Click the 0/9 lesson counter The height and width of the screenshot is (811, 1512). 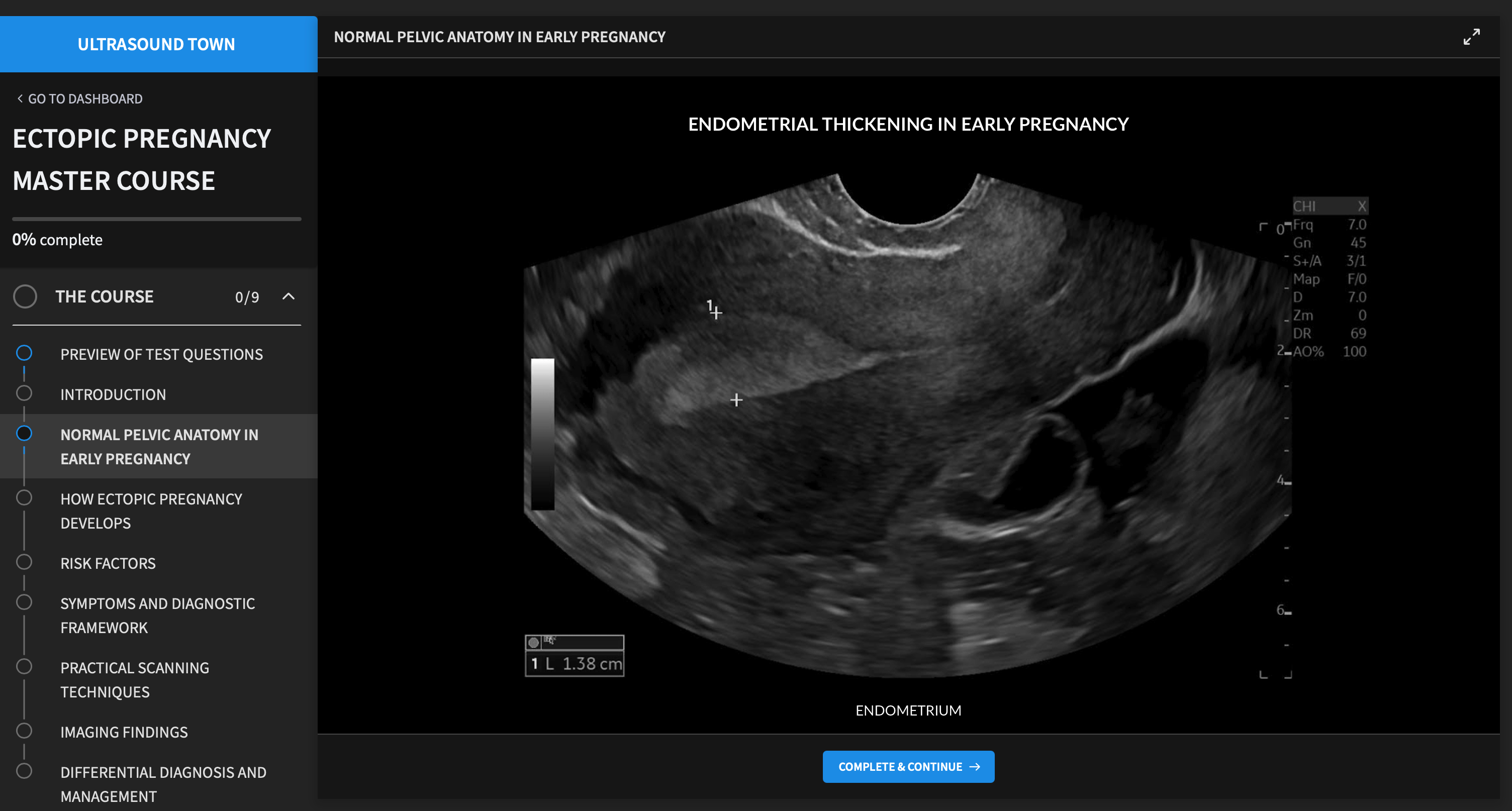(x=247, y=297)
